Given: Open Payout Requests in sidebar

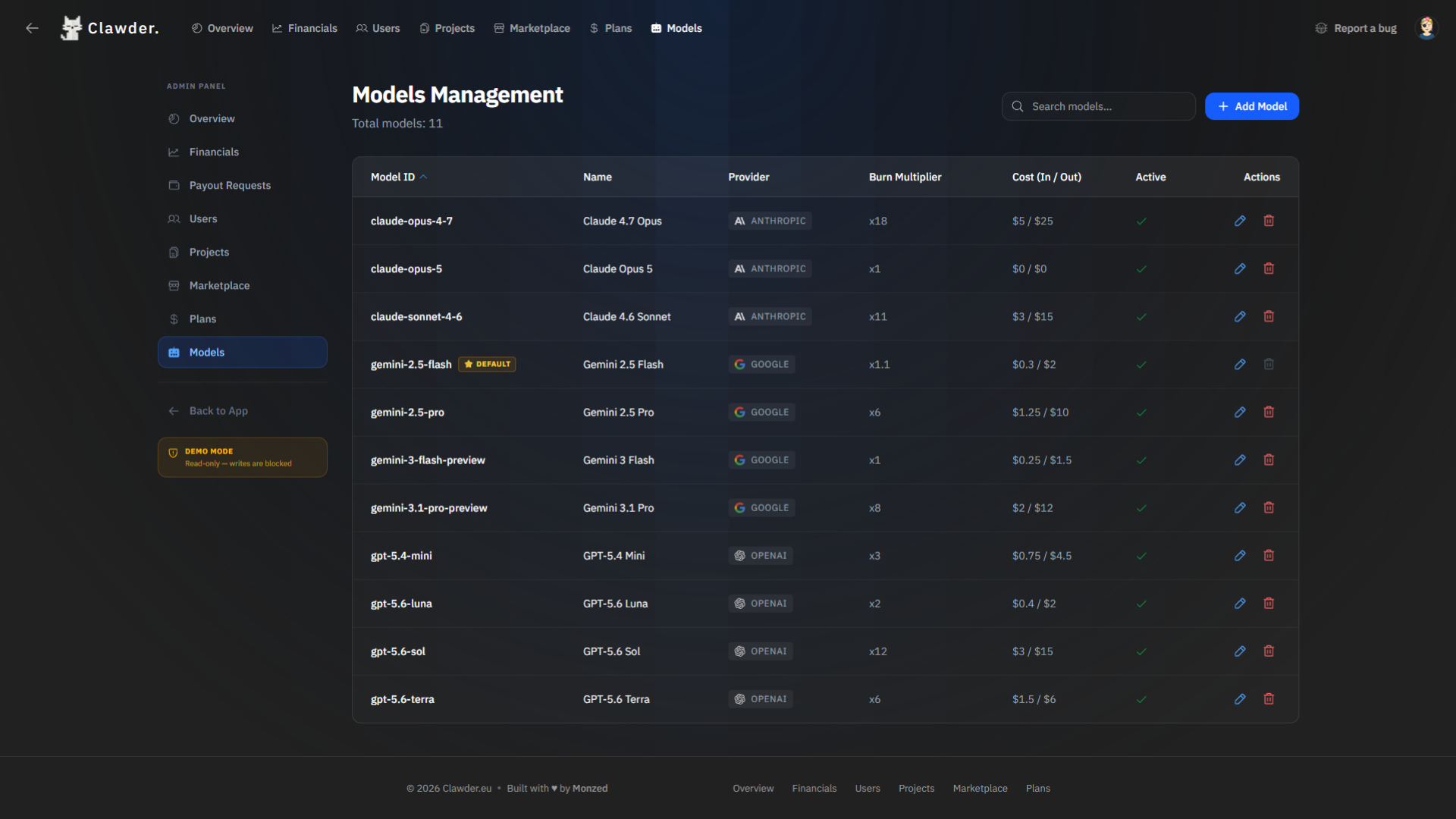Looking at the screenshot, I should pyautogui.click(x=243, y=185).
